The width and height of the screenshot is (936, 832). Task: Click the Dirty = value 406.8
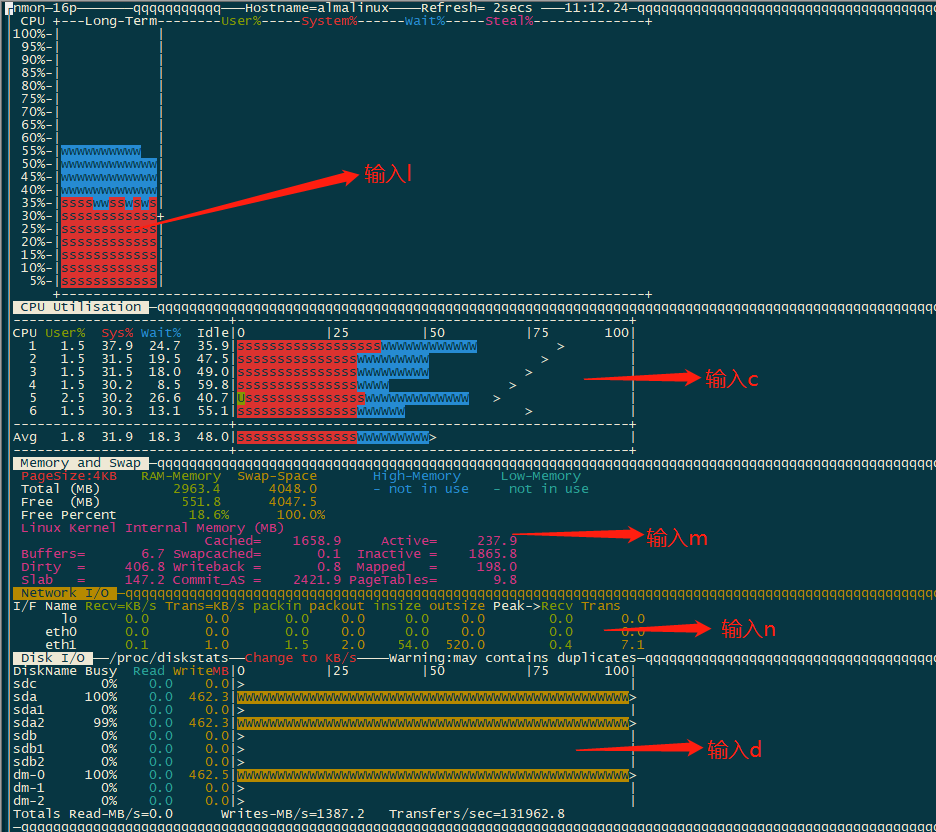145,568
